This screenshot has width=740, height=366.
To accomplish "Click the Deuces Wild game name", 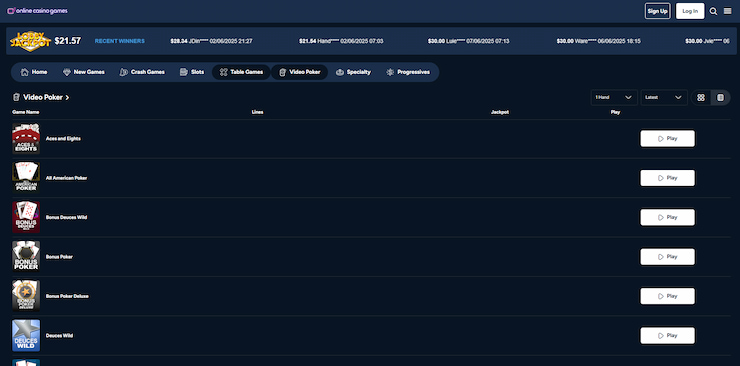I will click(59, 335).
